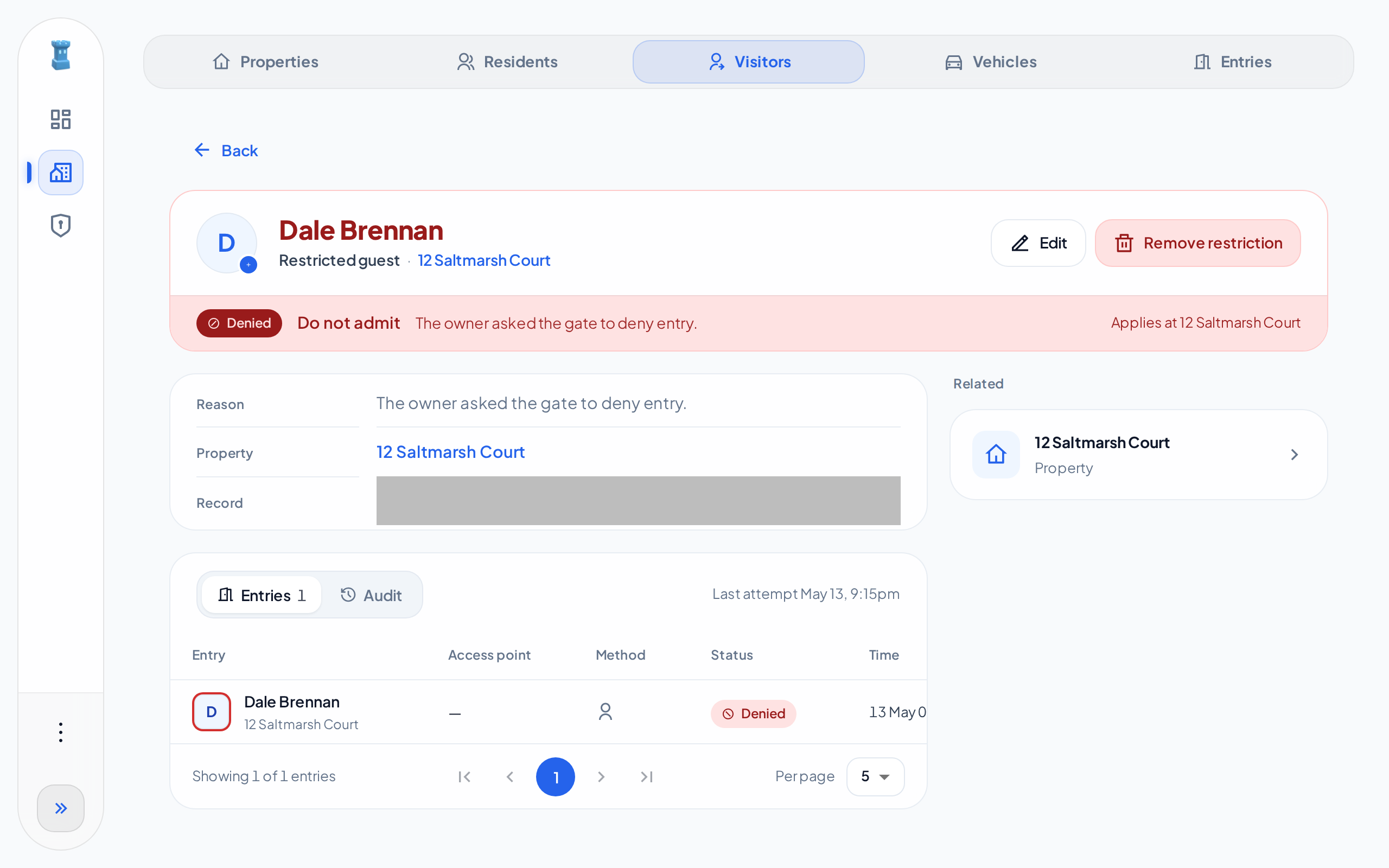Open 12 Saltmarsh Court in Property row
Viewport: 1389px width, 868px height.
[x=450, y=452]
